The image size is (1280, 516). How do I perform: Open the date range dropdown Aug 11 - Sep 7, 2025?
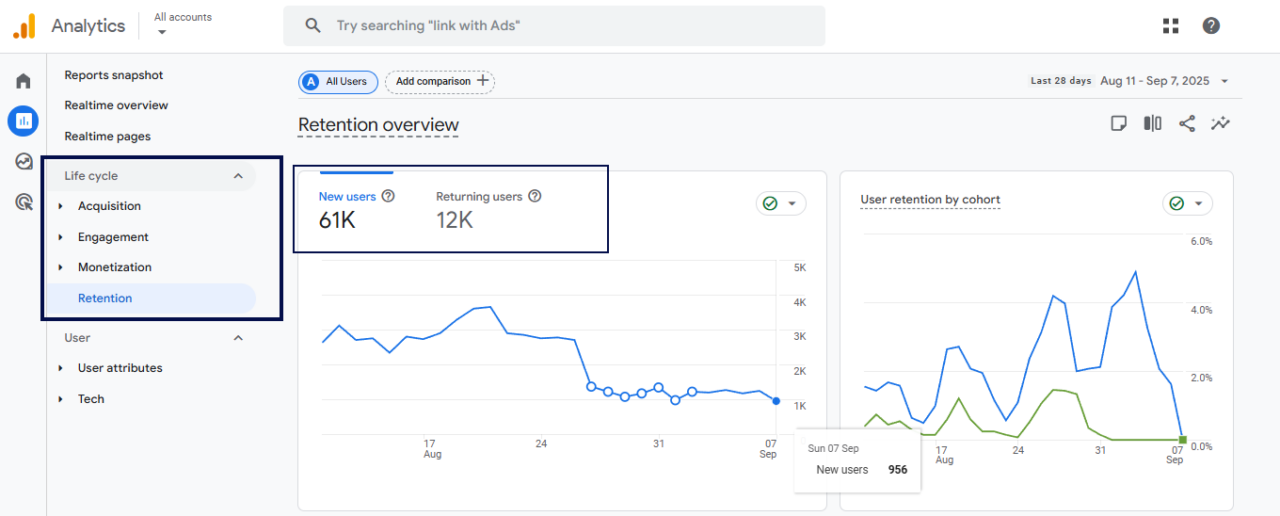(x=1164, y=81)
